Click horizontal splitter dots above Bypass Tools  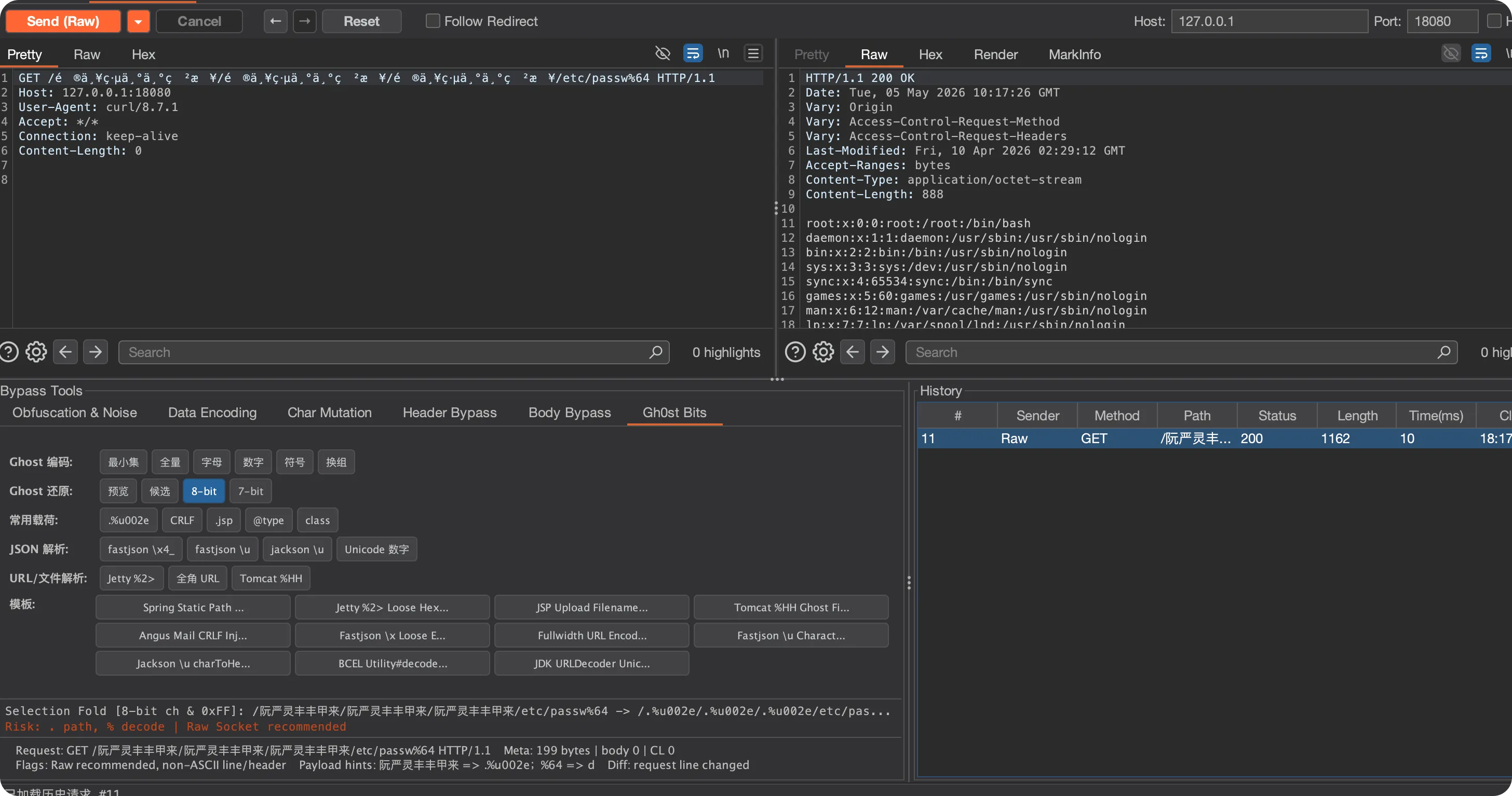click(777, 379)
